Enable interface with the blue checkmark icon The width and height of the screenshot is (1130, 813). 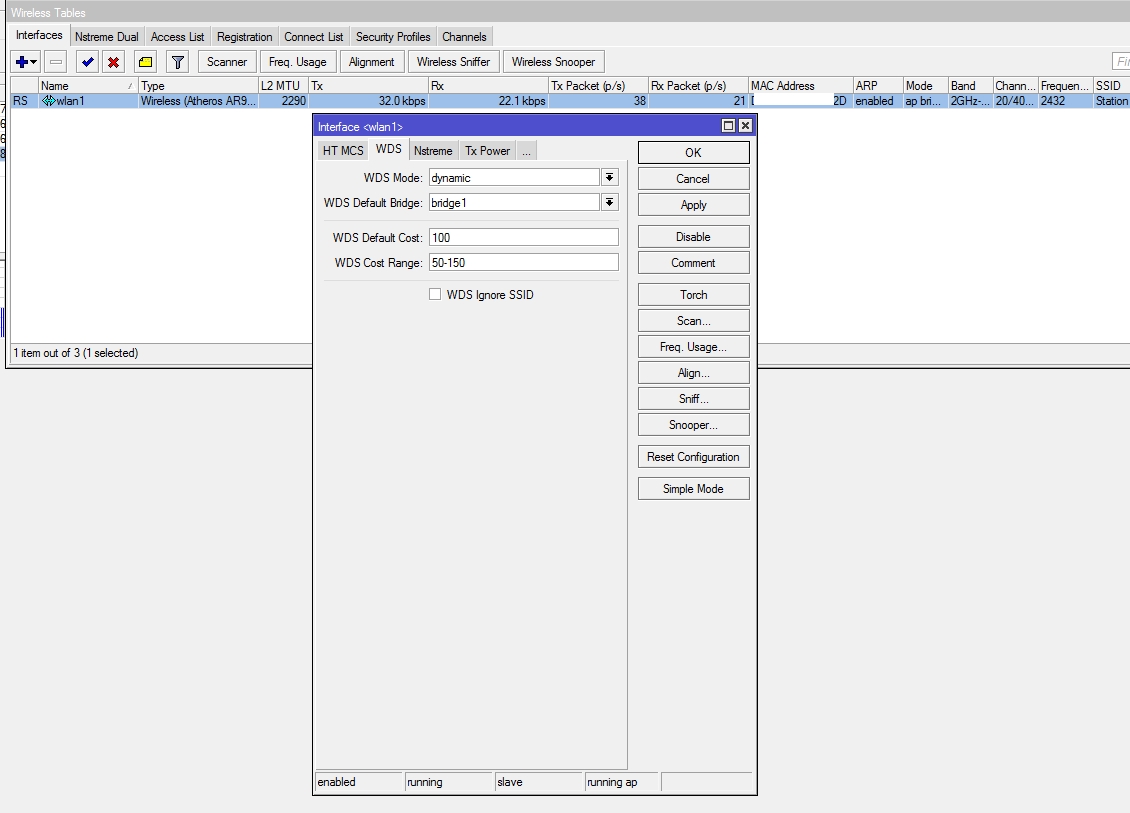(88, 62)
